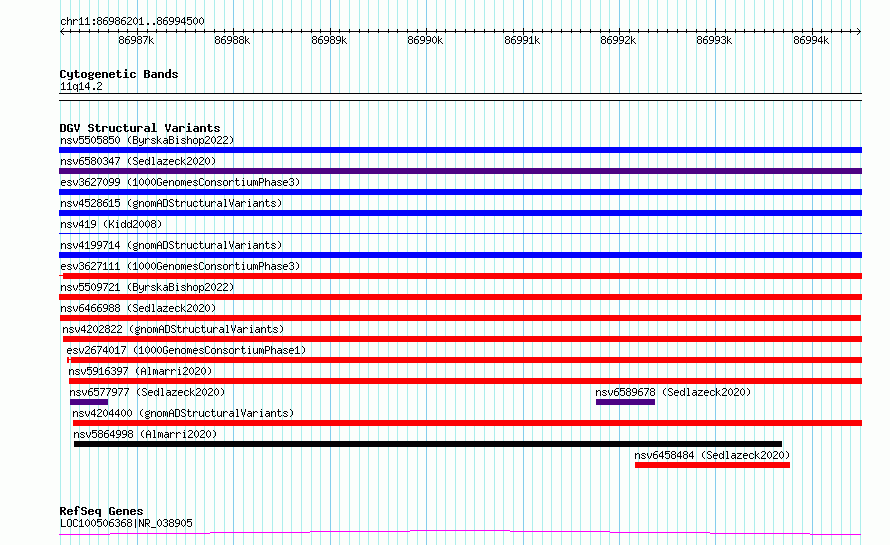Click the DGV Structural Variants track title
The image size is (890, 545).
[140, 128]
